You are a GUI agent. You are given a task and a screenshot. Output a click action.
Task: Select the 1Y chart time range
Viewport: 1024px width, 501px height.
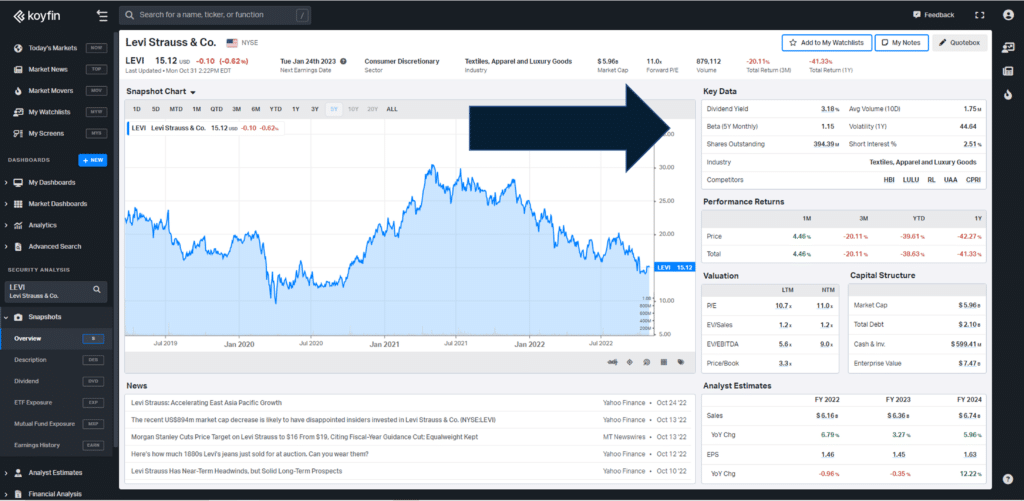tap(295, 108)
